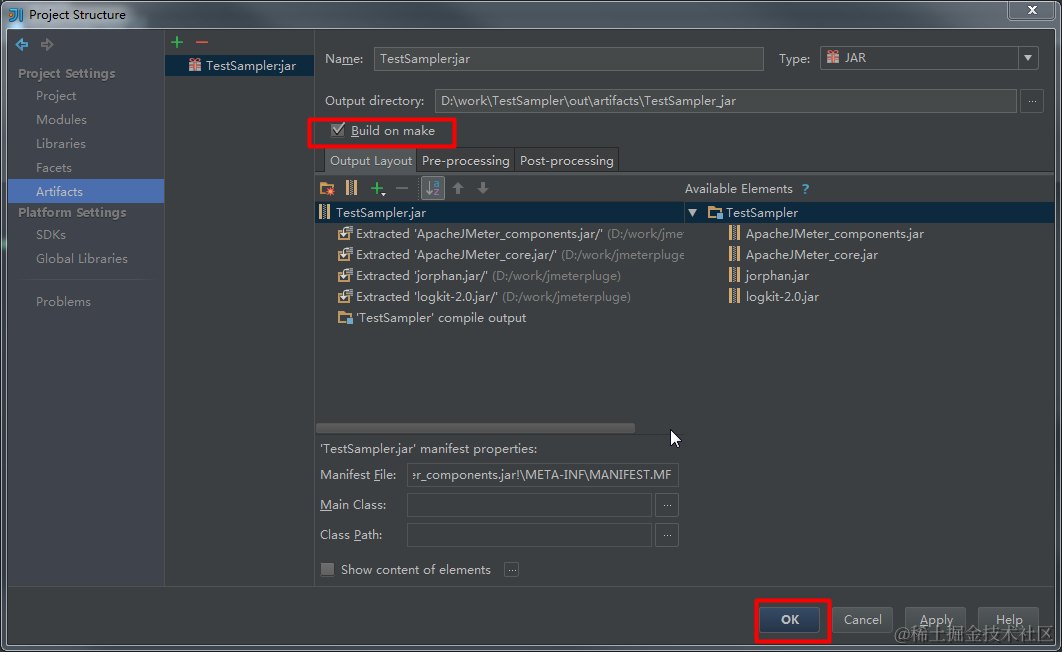Select TestSampler:jar artifact in list
The height and width of the screenshot is (652, 1062).
pos(240,65)
